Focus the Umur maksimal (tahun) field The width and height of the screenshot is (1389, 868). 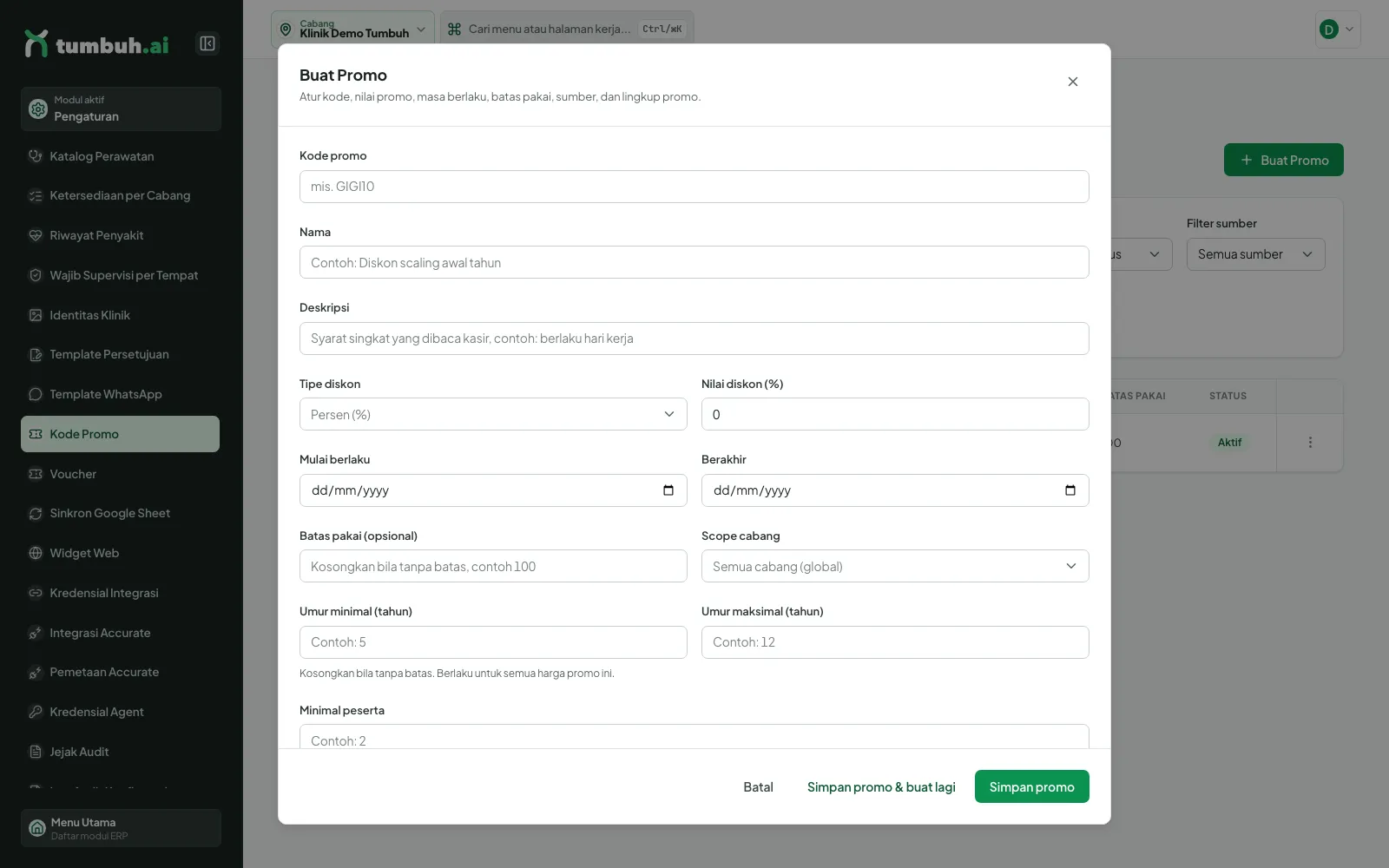pyautogui.click(x=895, y=642)
